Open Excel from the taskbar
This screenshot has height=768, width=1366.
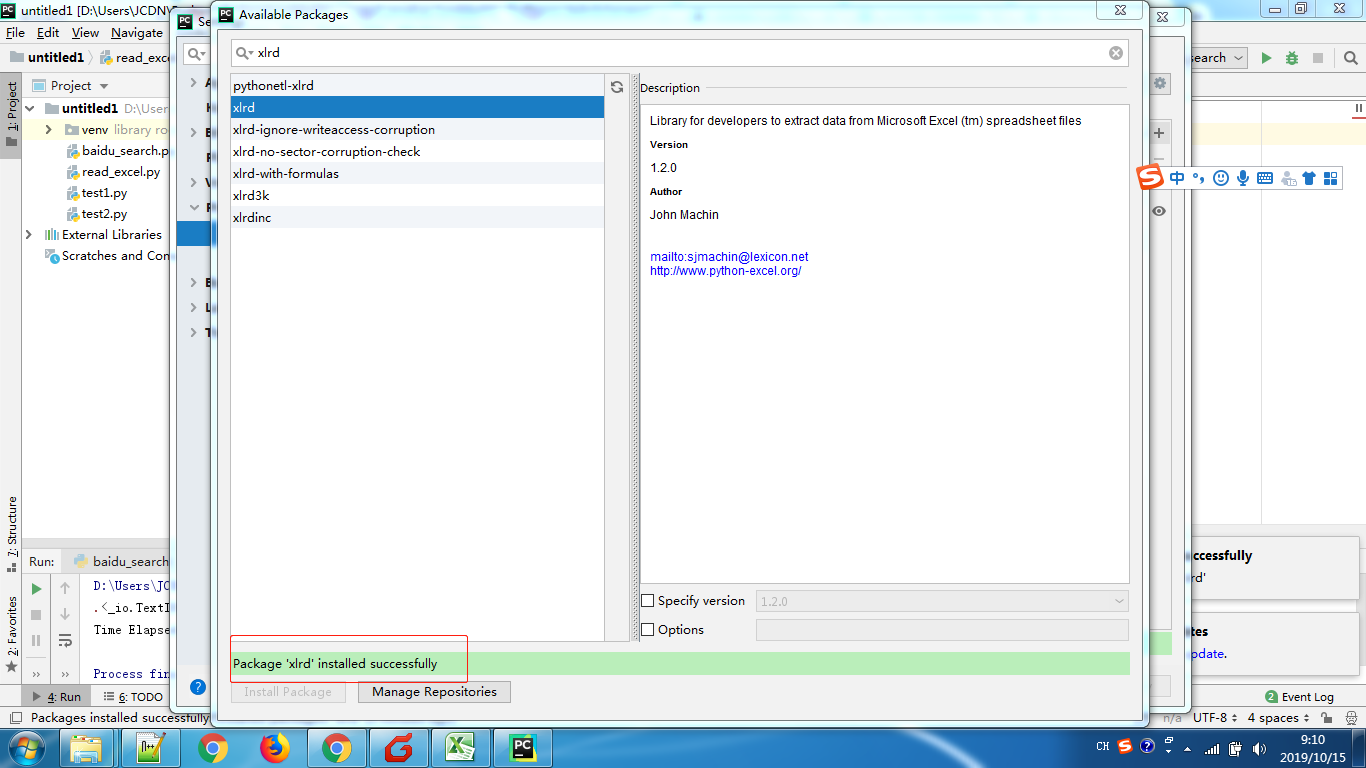(x=460, y=748)
